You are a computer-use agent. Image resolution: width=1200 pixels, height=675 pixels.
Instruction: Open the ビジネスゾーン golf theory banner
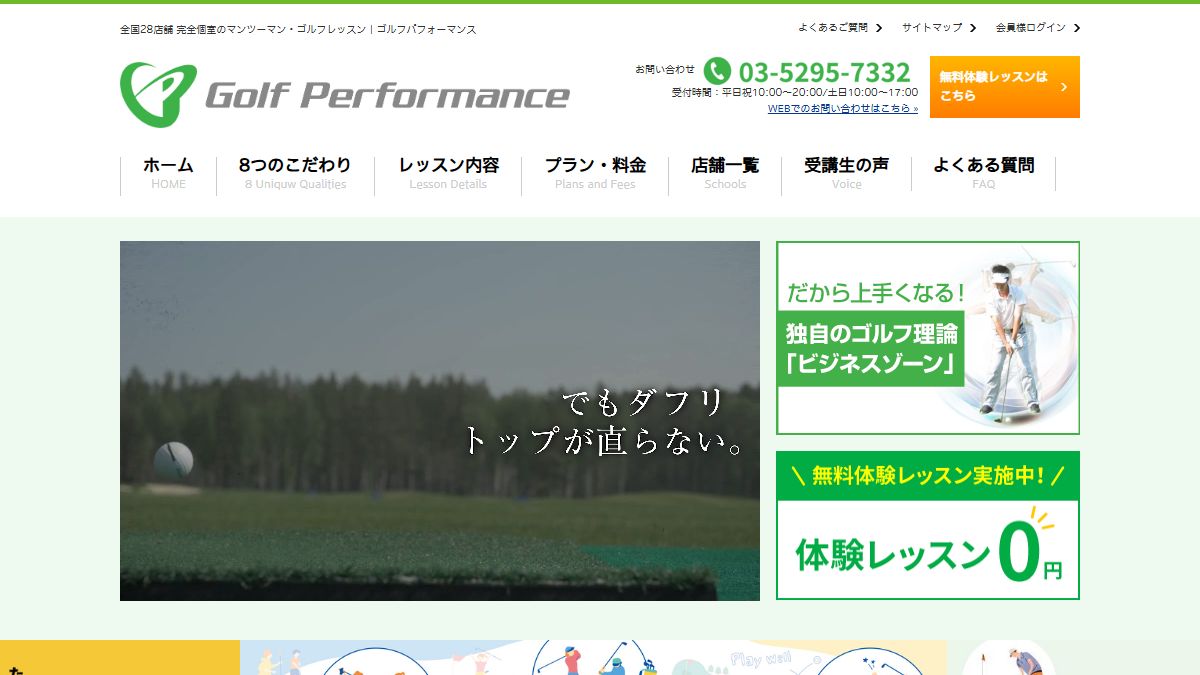[928, 338]
